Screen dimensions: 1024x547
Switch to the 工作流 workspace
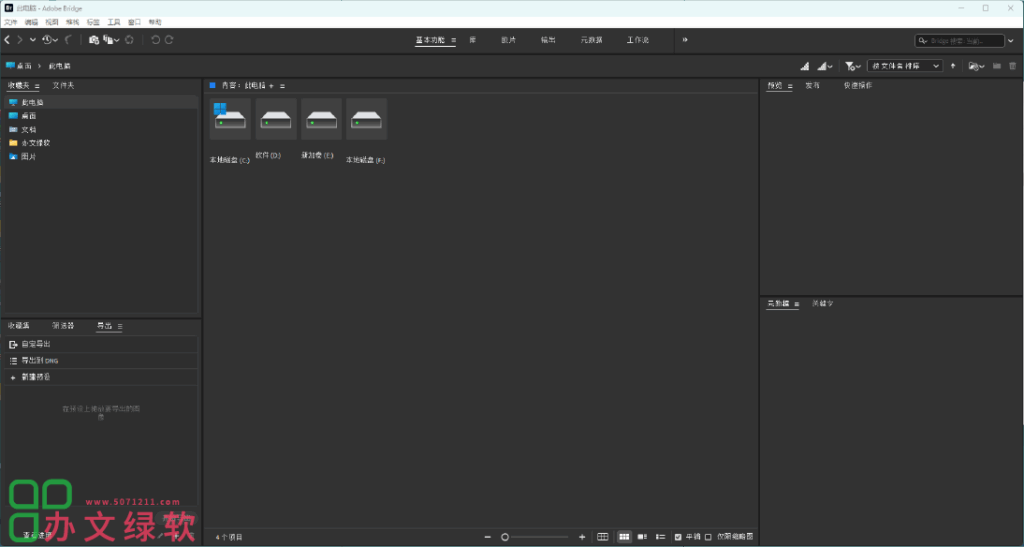638,40
